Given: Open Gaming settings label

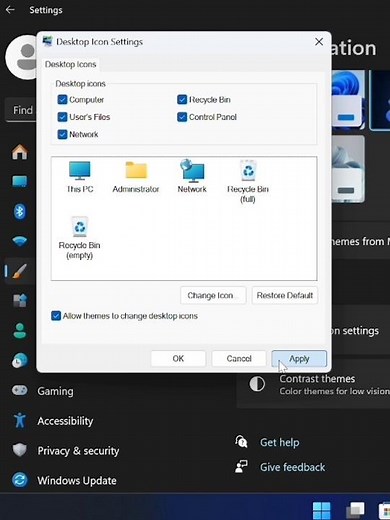Looking at the screenshot, I should pyautogui.click(x=55, y=391).
